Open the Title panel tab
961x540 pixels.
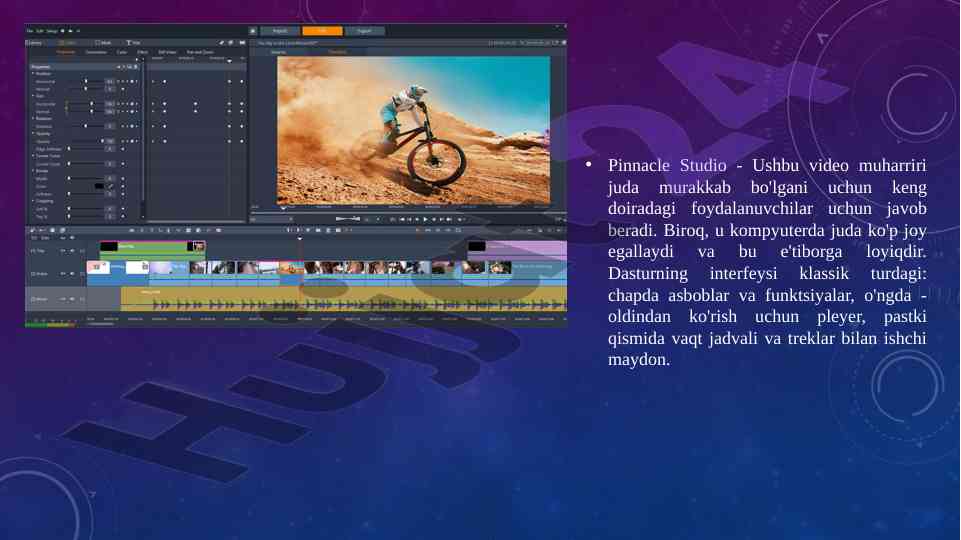click(134, 43)
